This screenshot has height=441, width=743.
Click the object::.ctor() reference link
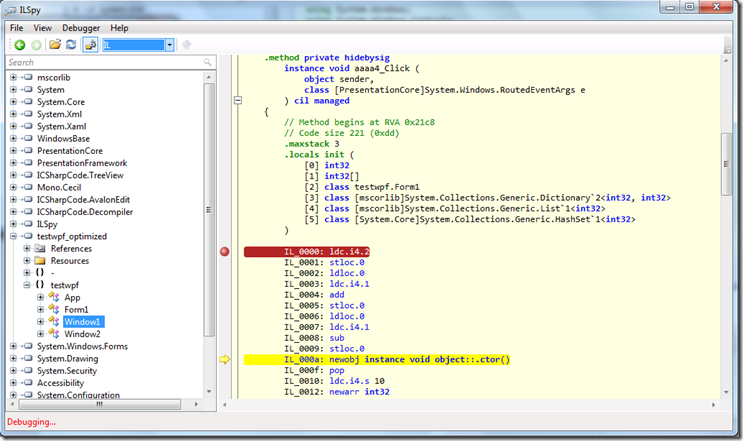point(471,359)
